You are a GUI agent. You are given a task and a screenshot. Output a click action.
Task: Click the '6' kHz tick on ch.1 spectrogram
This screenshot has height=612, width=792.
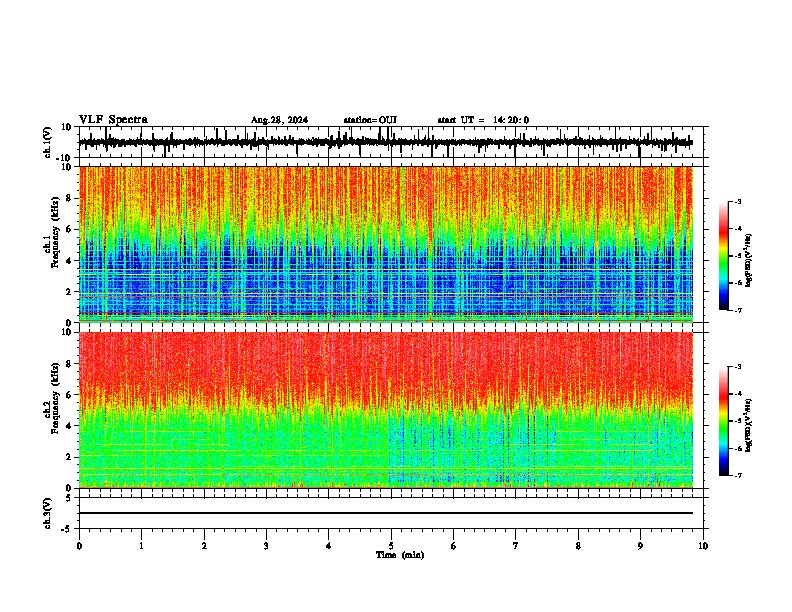coord(70,229)
